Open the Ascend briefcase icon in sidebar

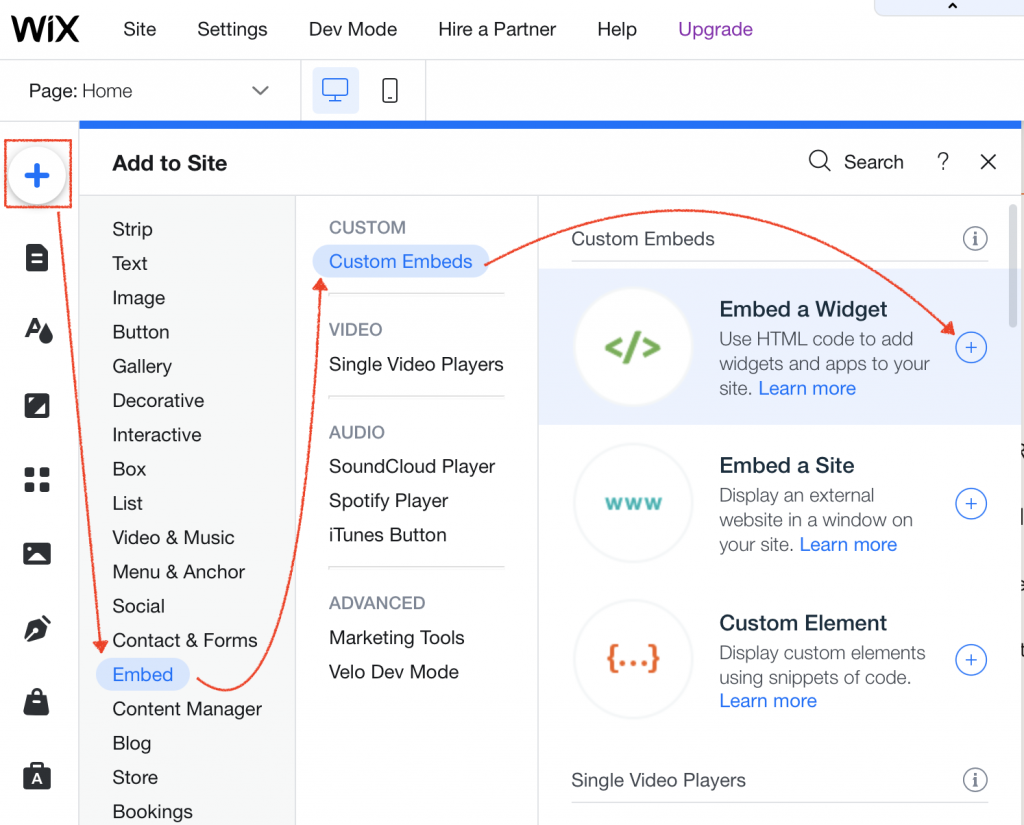37,776
